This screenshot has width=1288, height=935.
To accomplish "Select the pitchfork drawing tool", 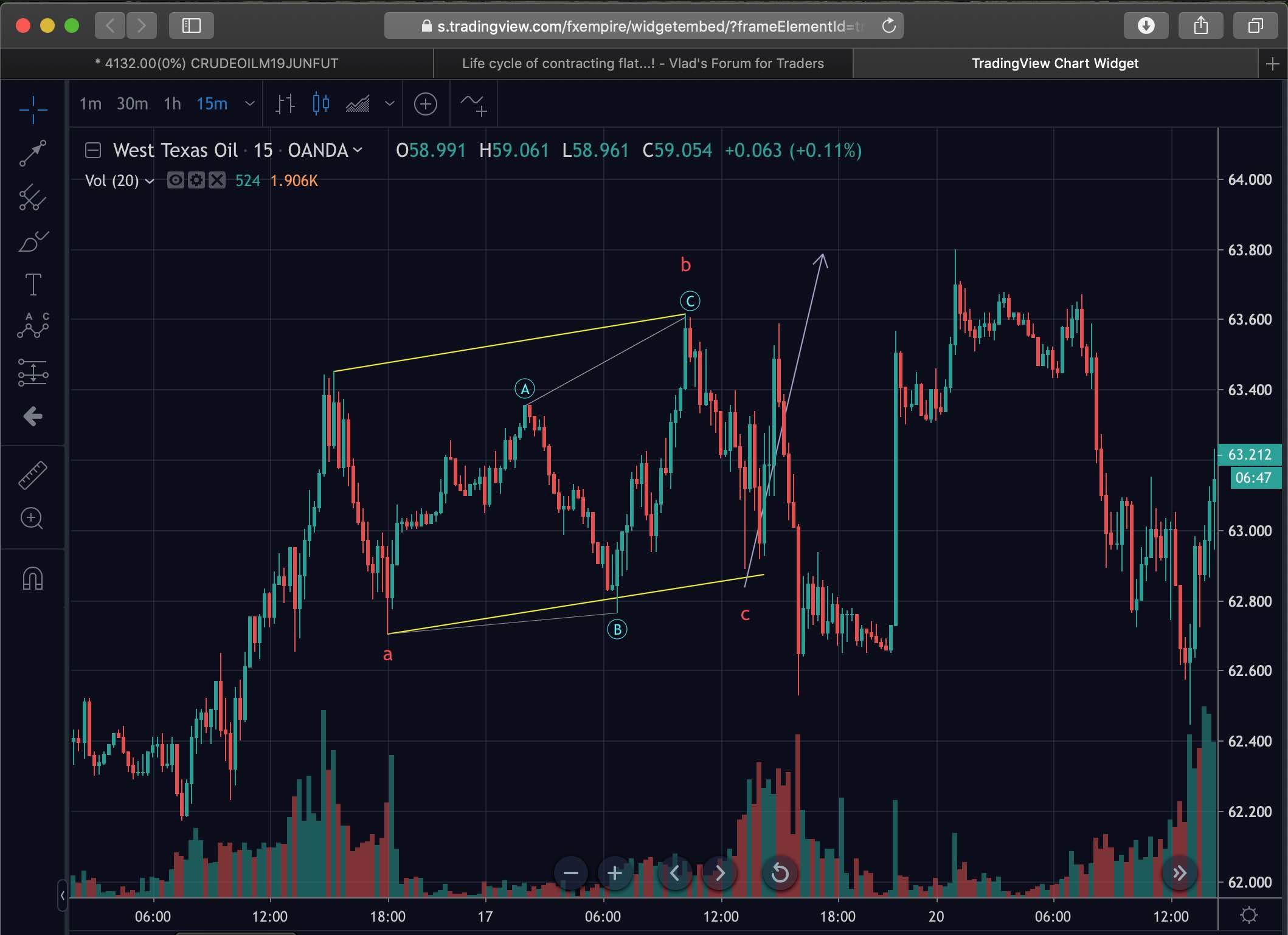I will pos(32,198).
